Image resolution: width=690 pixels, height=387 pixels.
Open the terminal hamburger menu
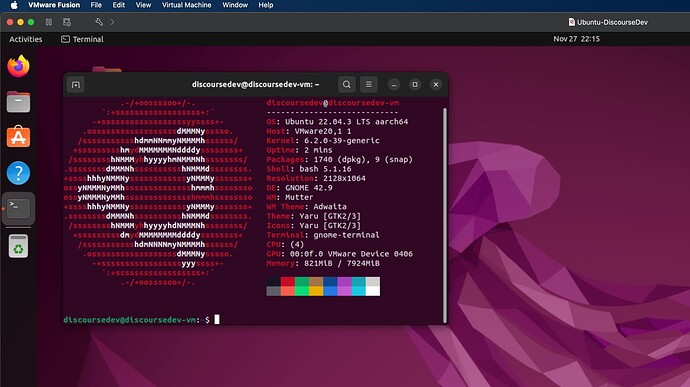[x=369, y=84]
